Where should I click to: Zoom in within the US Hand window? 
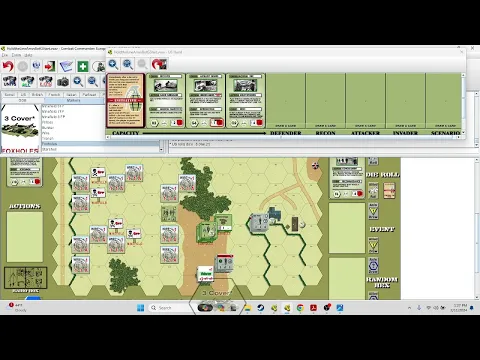point(113,64)
